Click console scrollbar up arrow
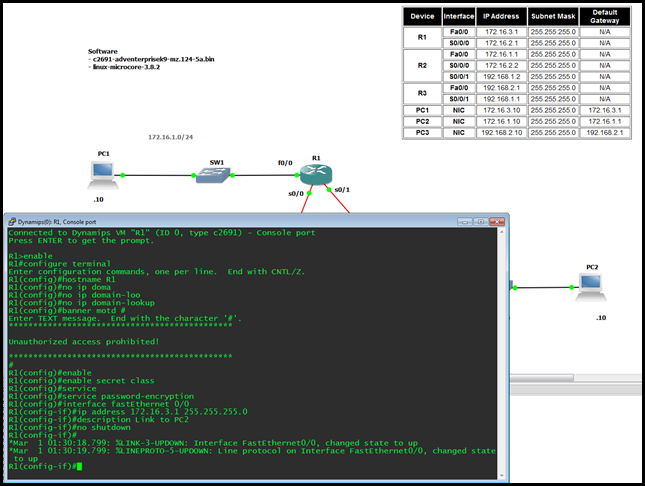Viewport: 645px width, 486px height. click(x=501, y=232)
